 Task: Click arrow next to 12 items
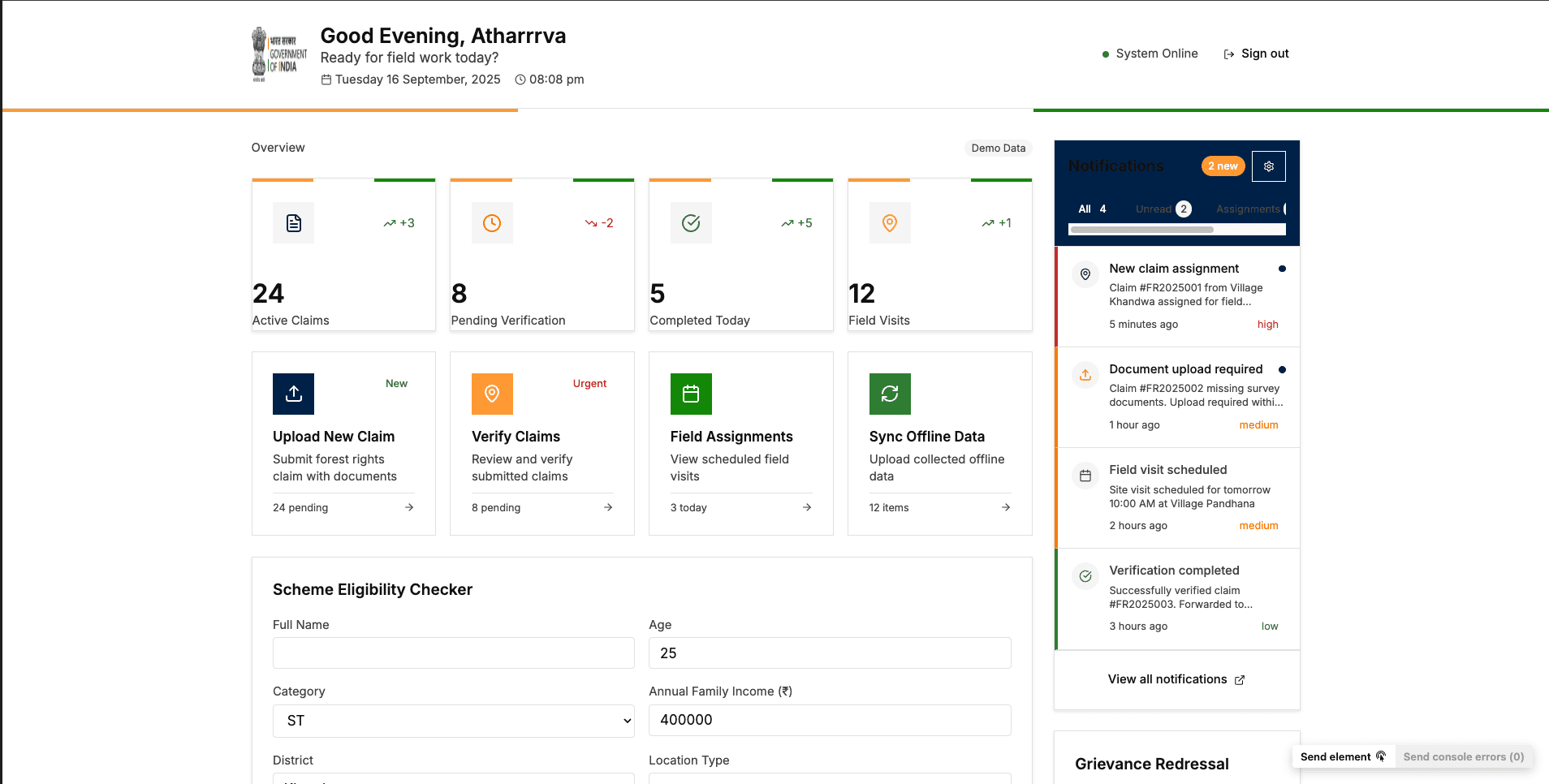click(x=1006, y=507)
